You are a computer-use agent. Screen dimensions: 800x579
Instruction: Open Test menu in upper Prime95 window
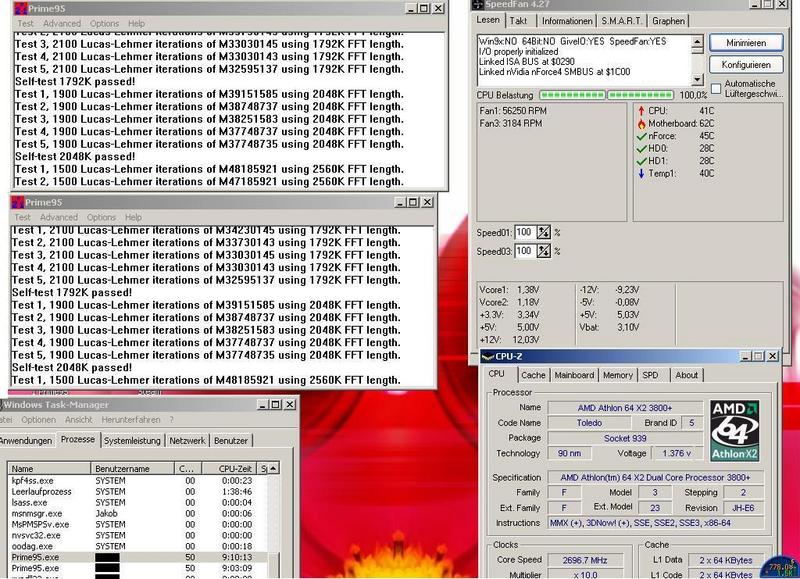[x=25, y=23]
